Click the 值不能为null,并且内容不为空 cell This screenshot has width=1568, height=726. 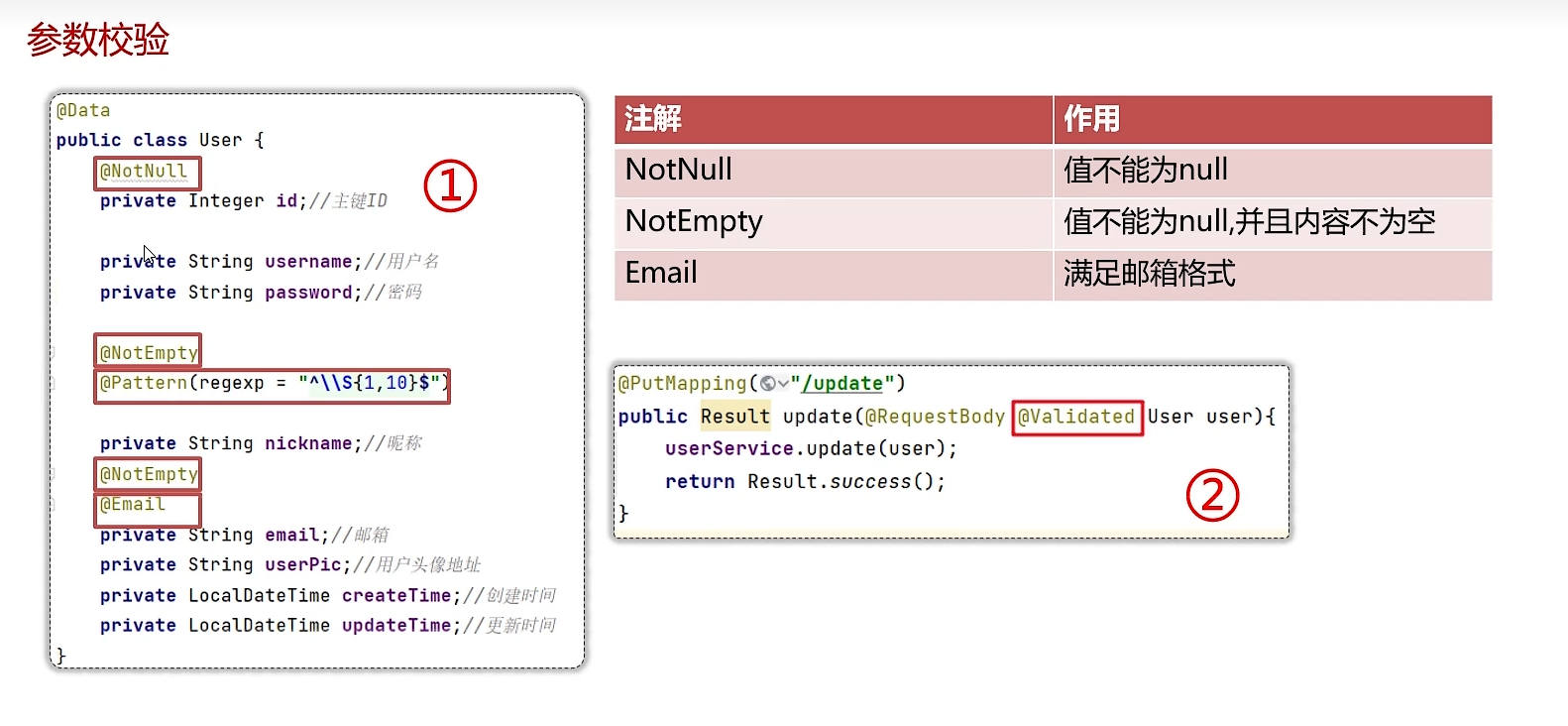pyautogui.click(x=1274, y=223)
